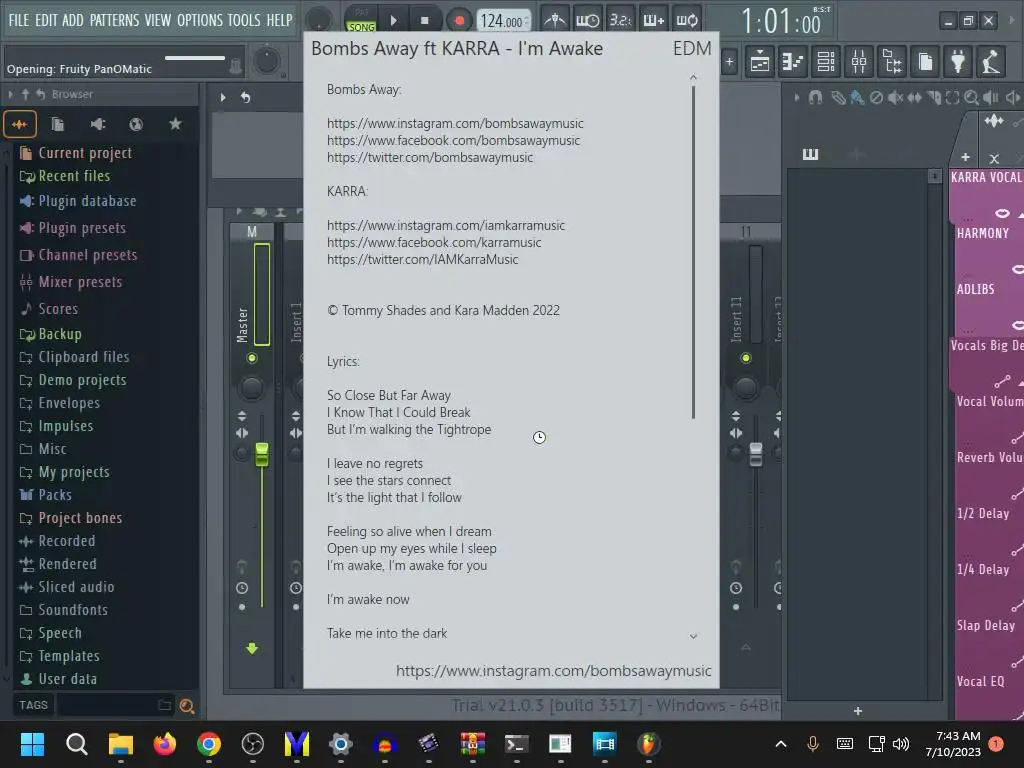
Task: Click the stacked pages toolbar icon
Action: tap(925, 62)
